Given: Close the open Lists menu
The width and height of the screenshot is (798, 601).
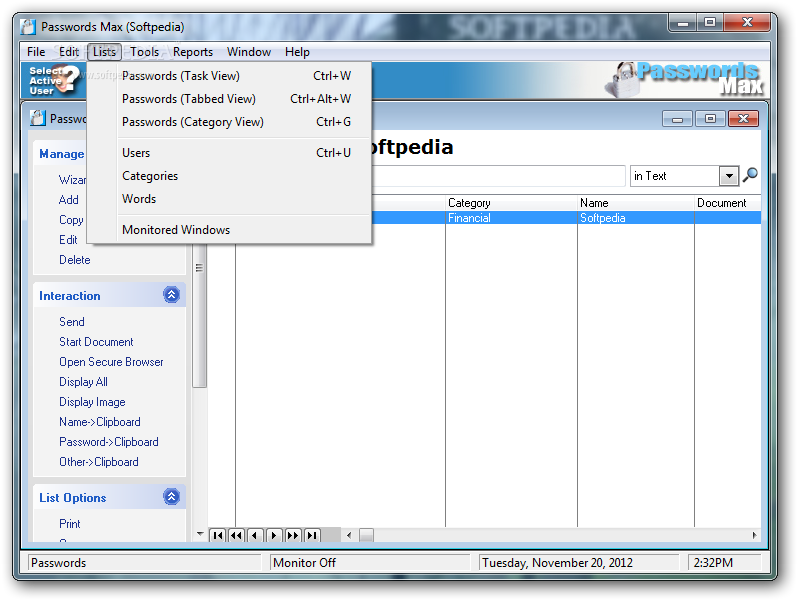Looking at the screenshot, I should click(x=104, y=52).
